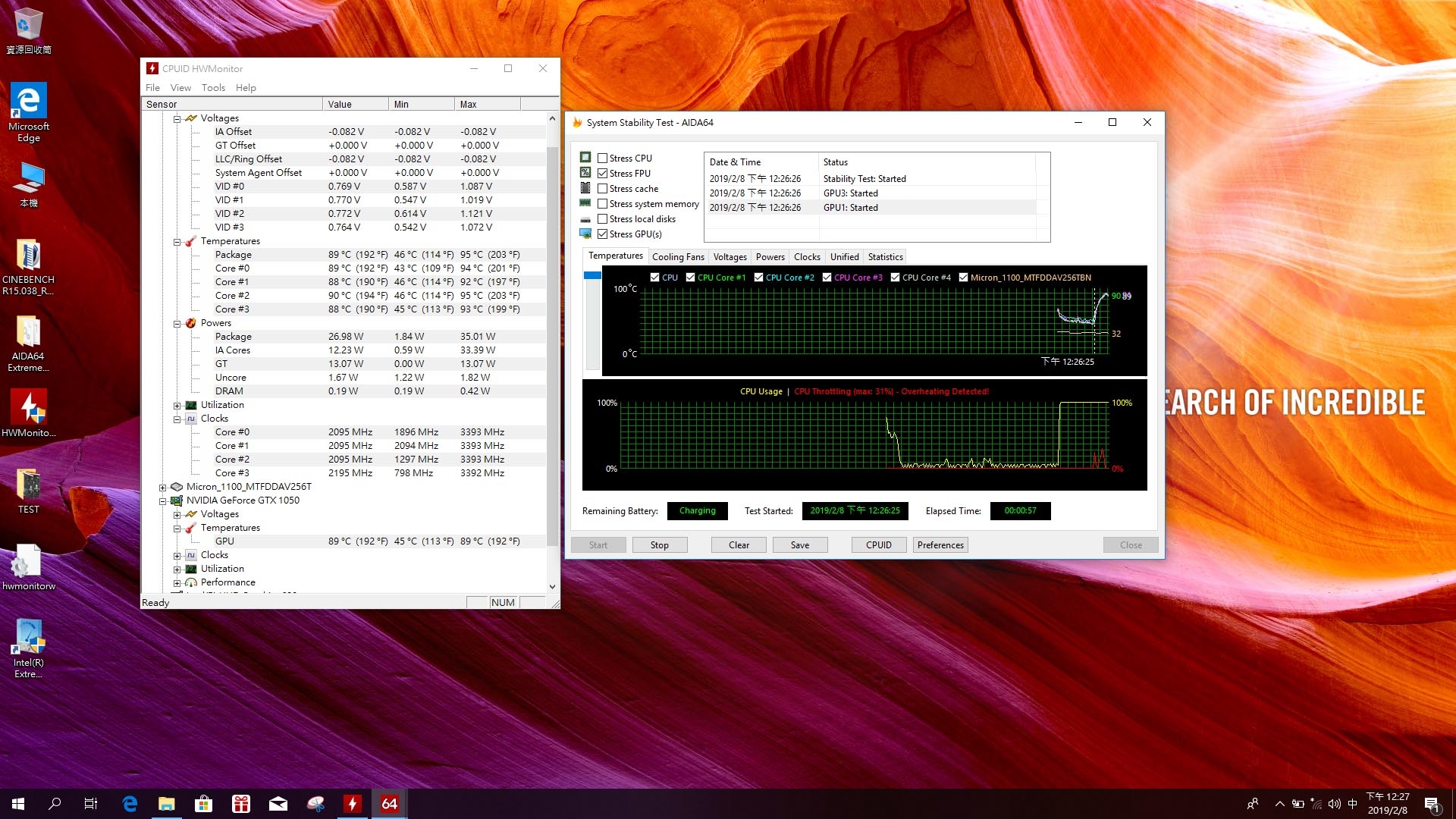Collapse the CPU Clocks tree node
1456x819 pixels.
177,419
